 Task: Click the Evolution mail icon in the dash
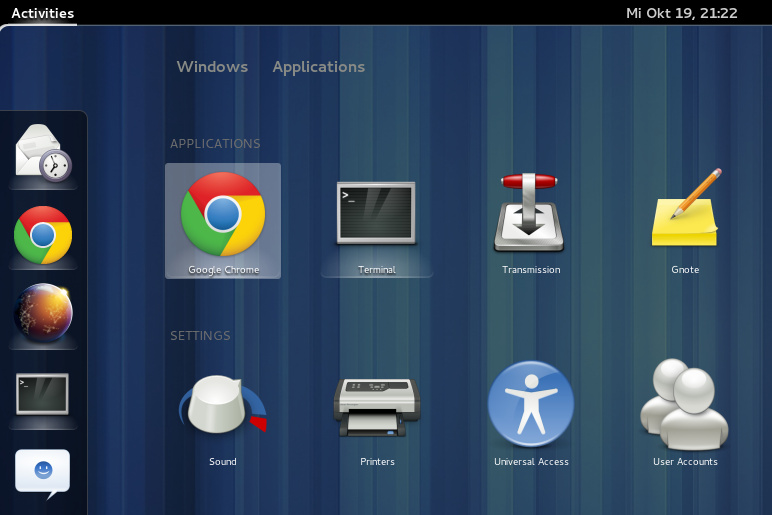point(43,153)
